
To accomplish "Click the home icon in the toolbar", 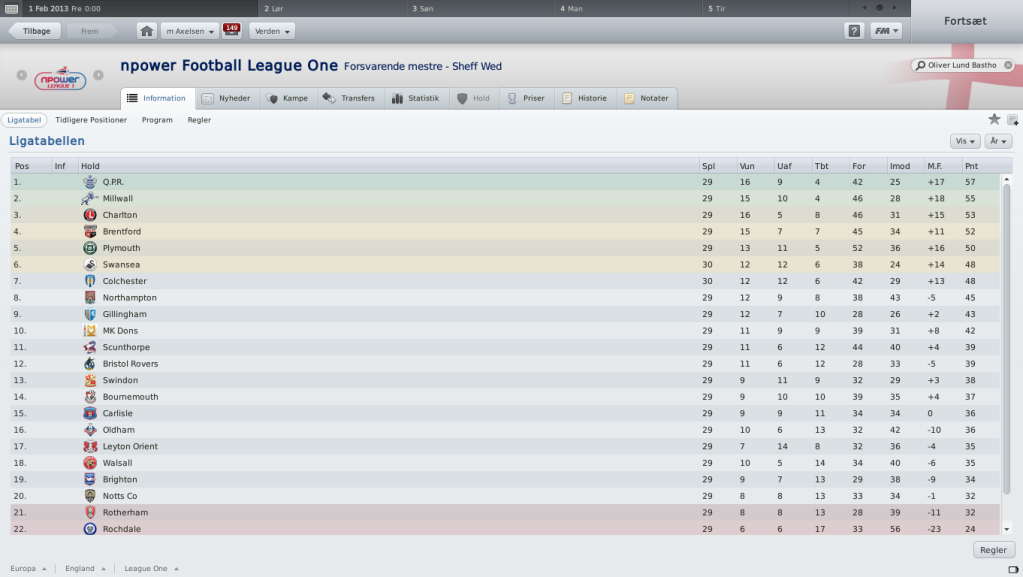I will [x=146, y=31].
